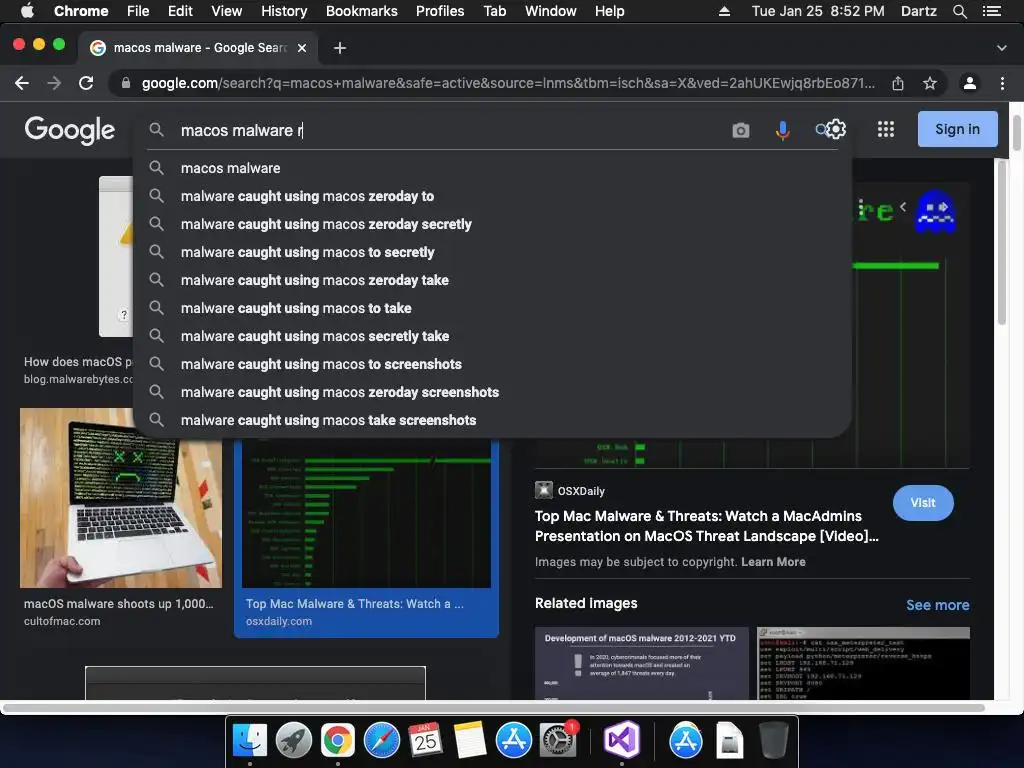Open the Bookmarks menu
1024x768 pixels.
[x=362, y=11]
